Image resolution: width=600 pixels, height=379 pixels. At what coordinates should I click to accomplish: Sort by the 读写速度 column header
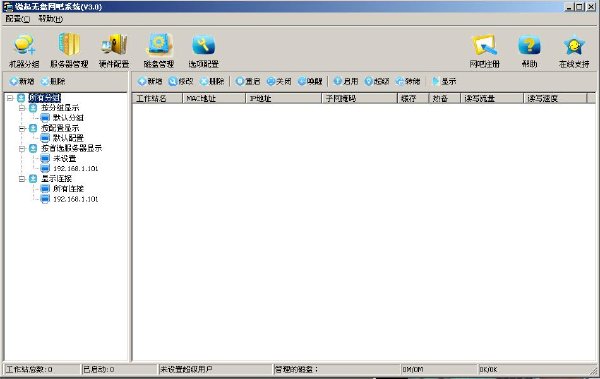pyautogui.click(x=555, y=98)
